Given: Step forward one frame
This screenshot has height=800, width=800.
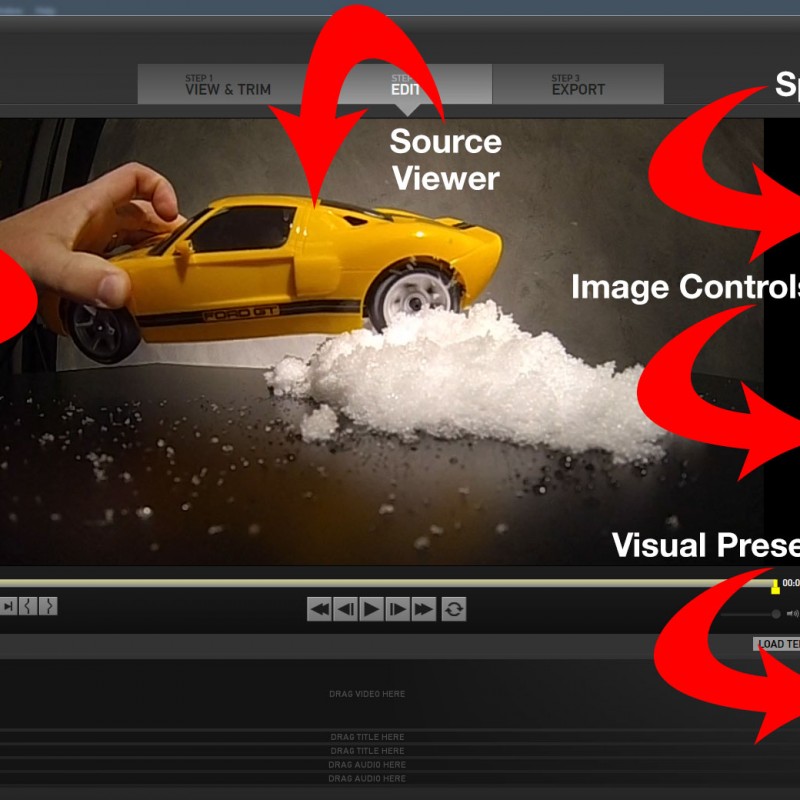Looking at the screenshot, I should tap(397, 608).
